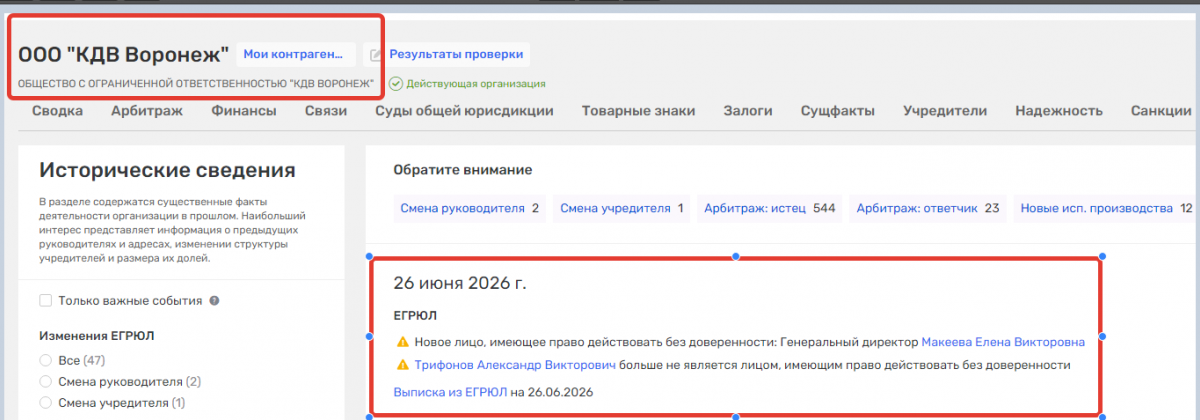
Task: Click warning icon beside Трифонов entry
Action: click(403, 365)
